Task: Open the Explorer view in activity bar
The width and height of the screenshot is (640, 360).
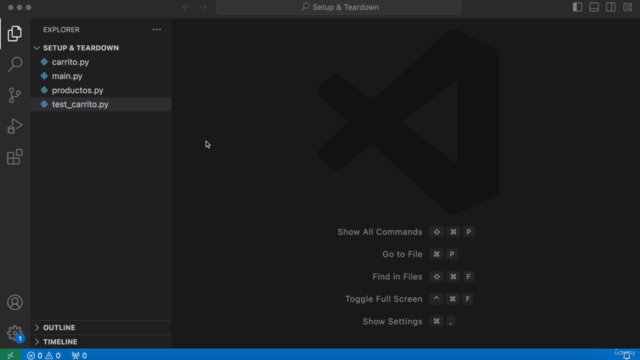Action: 15,33
